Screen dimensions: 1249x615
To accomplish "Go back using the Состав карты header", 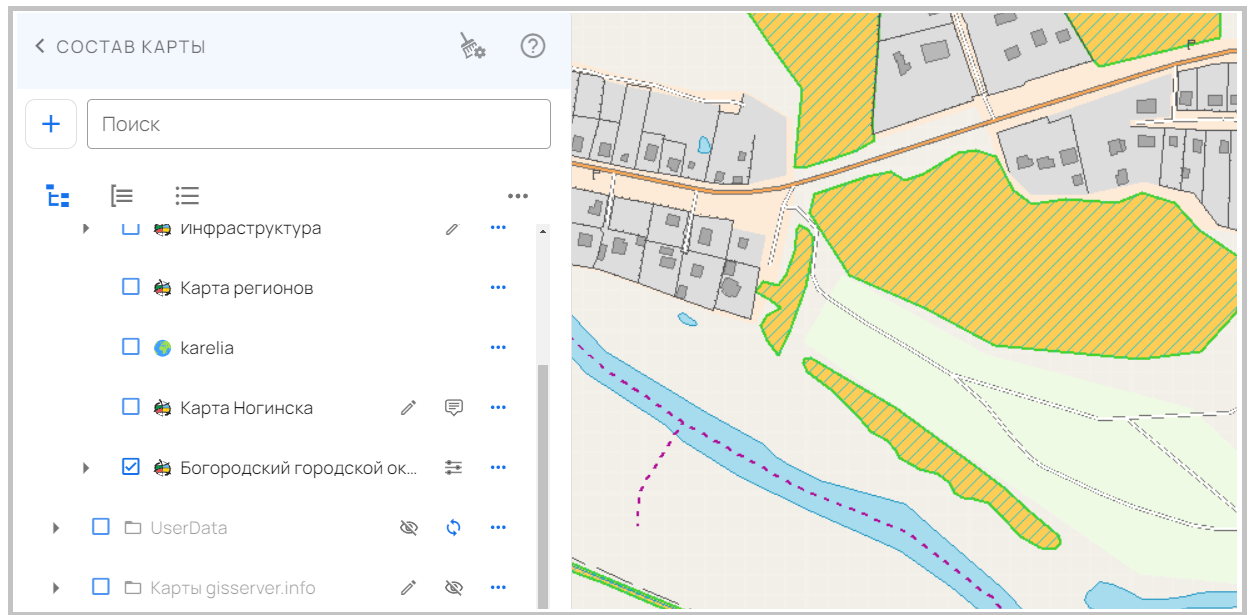I will pyautogui.click(x=41, y=46).
